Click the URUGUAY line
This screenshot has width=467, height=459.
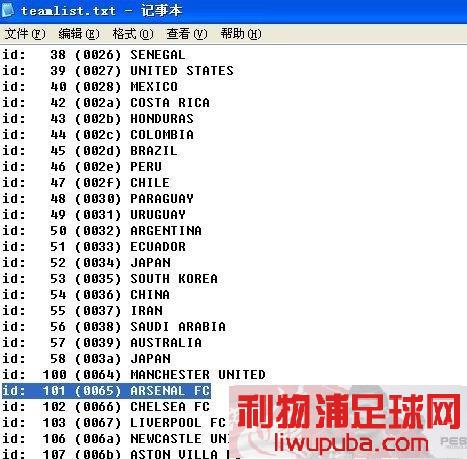[94, 215]
